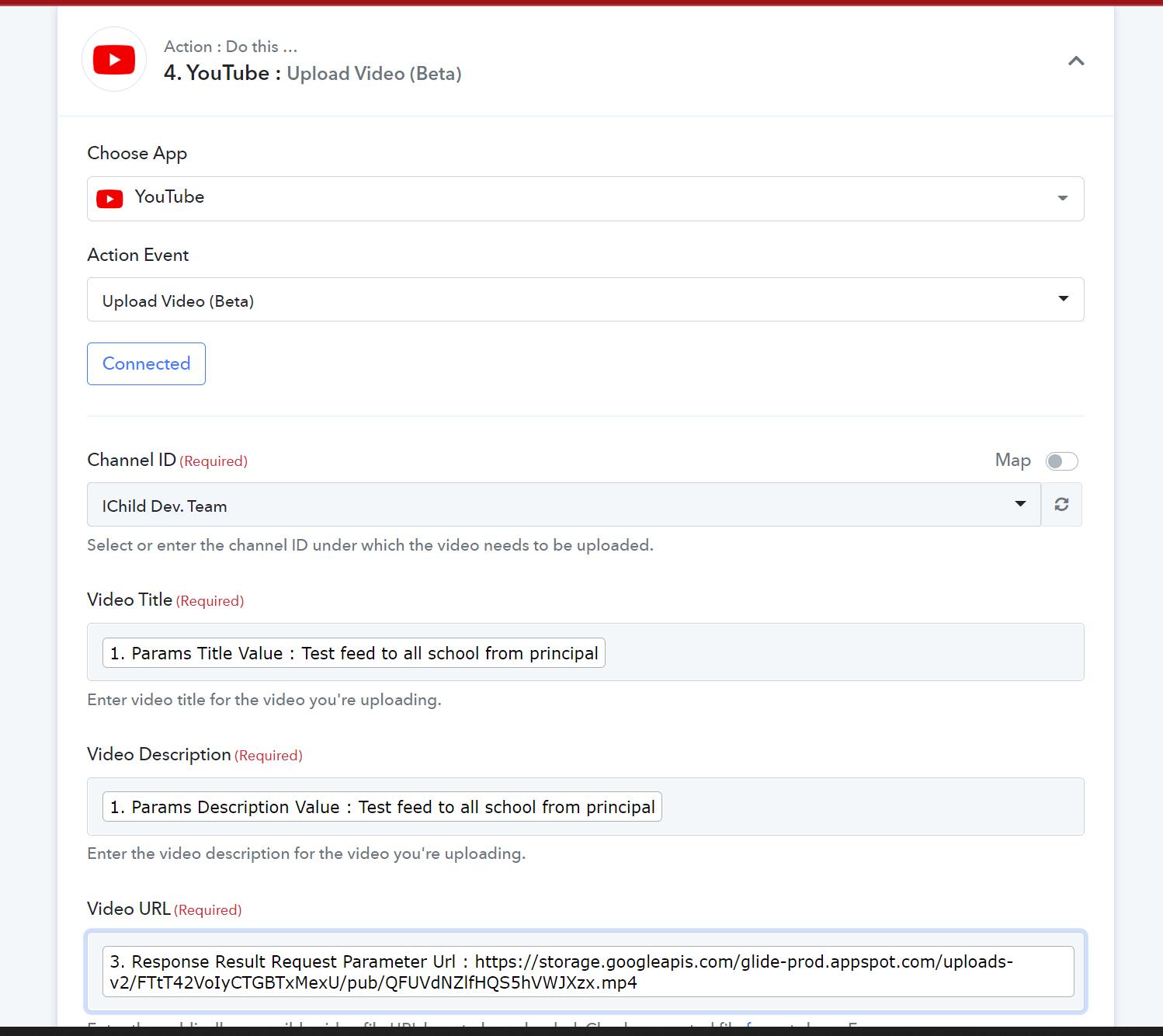Open the Action Event dropdown Upload Video (Beta)
Image resolution: width=1163 pixels, height=1036 pixels.
tap(585, 300)
